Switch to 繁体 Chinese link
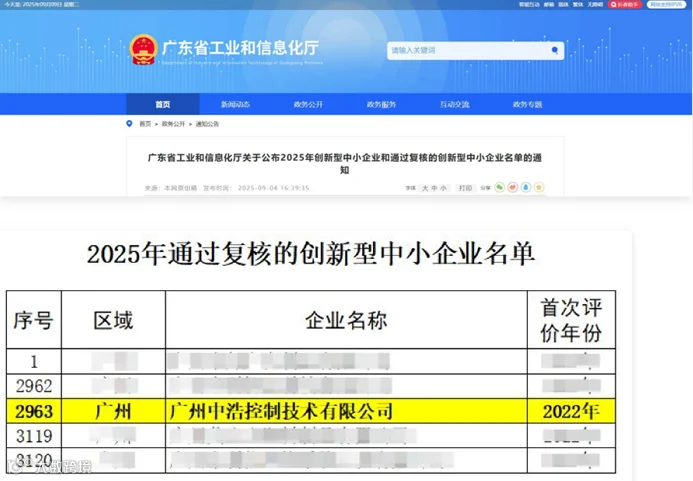 click(x=578, y=4)
